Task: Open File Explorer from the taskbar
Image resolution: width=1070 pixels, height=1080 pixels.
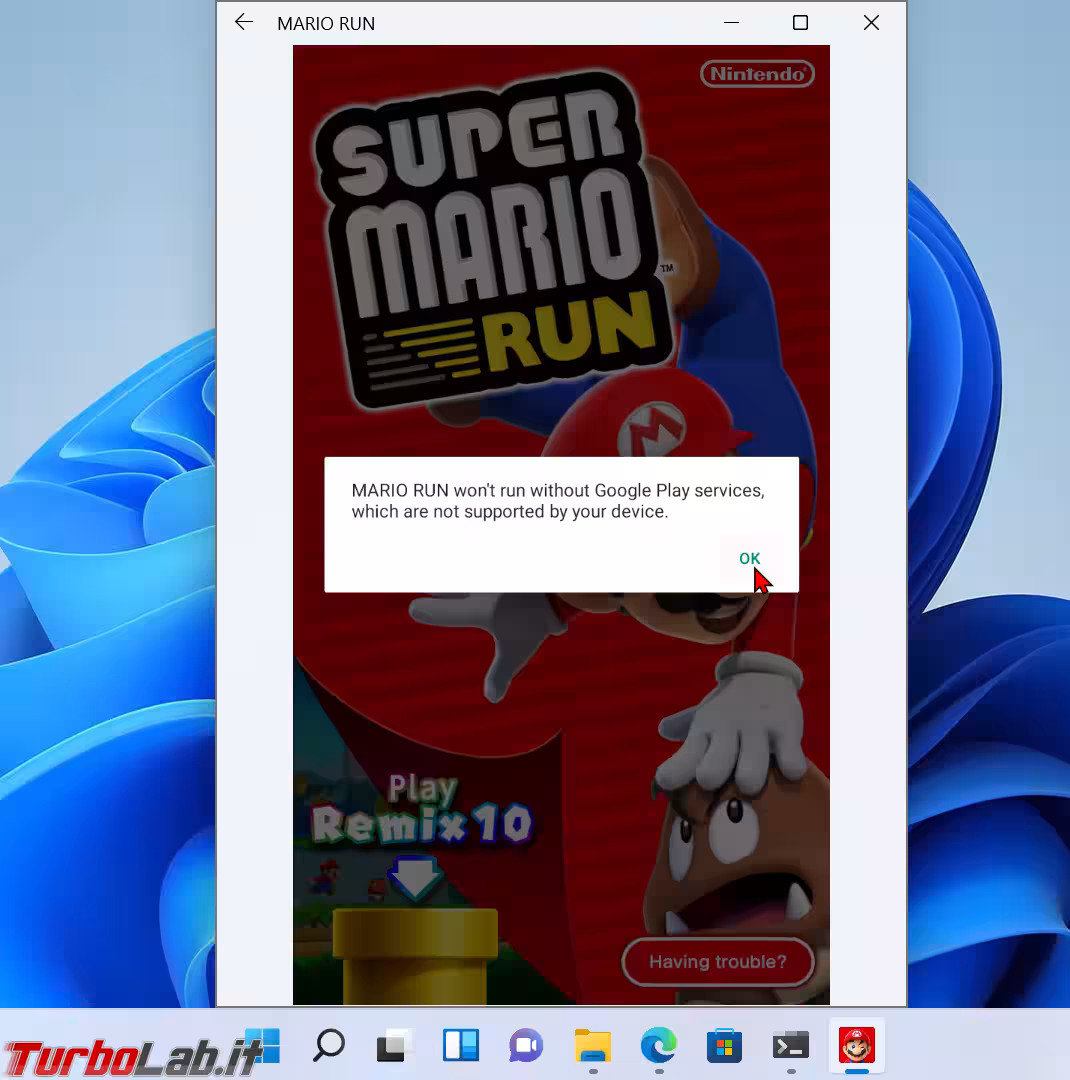Action: click(593, 1046)
